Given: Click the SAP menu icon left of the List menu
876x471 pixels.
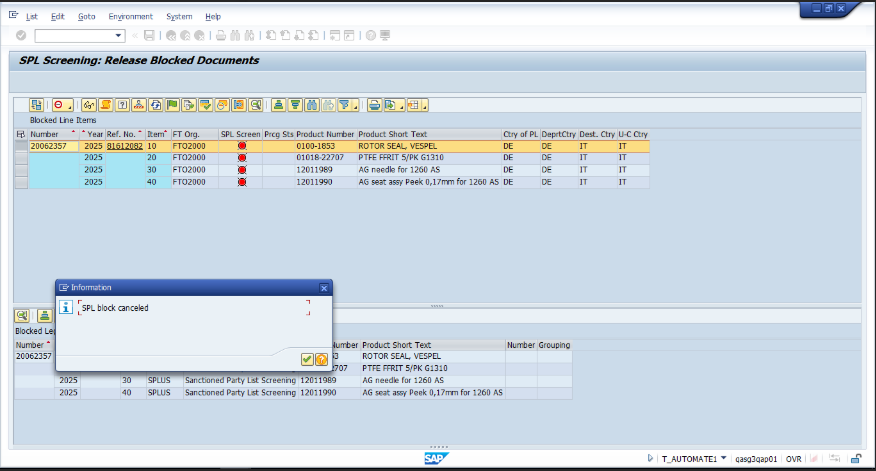Looking at the screenshot, I should coord(13,16).
